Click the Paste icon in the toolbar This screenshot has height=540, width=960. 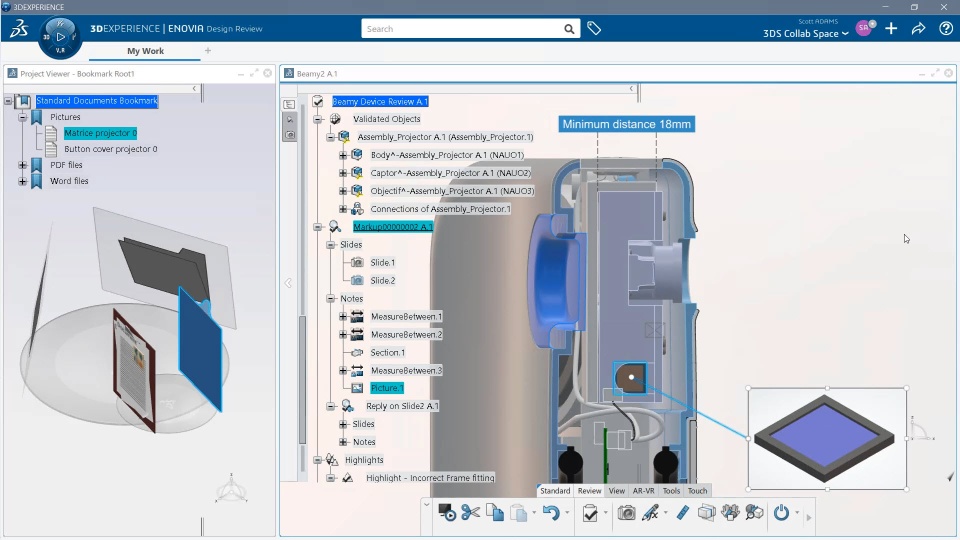click(x=519, y=512)
